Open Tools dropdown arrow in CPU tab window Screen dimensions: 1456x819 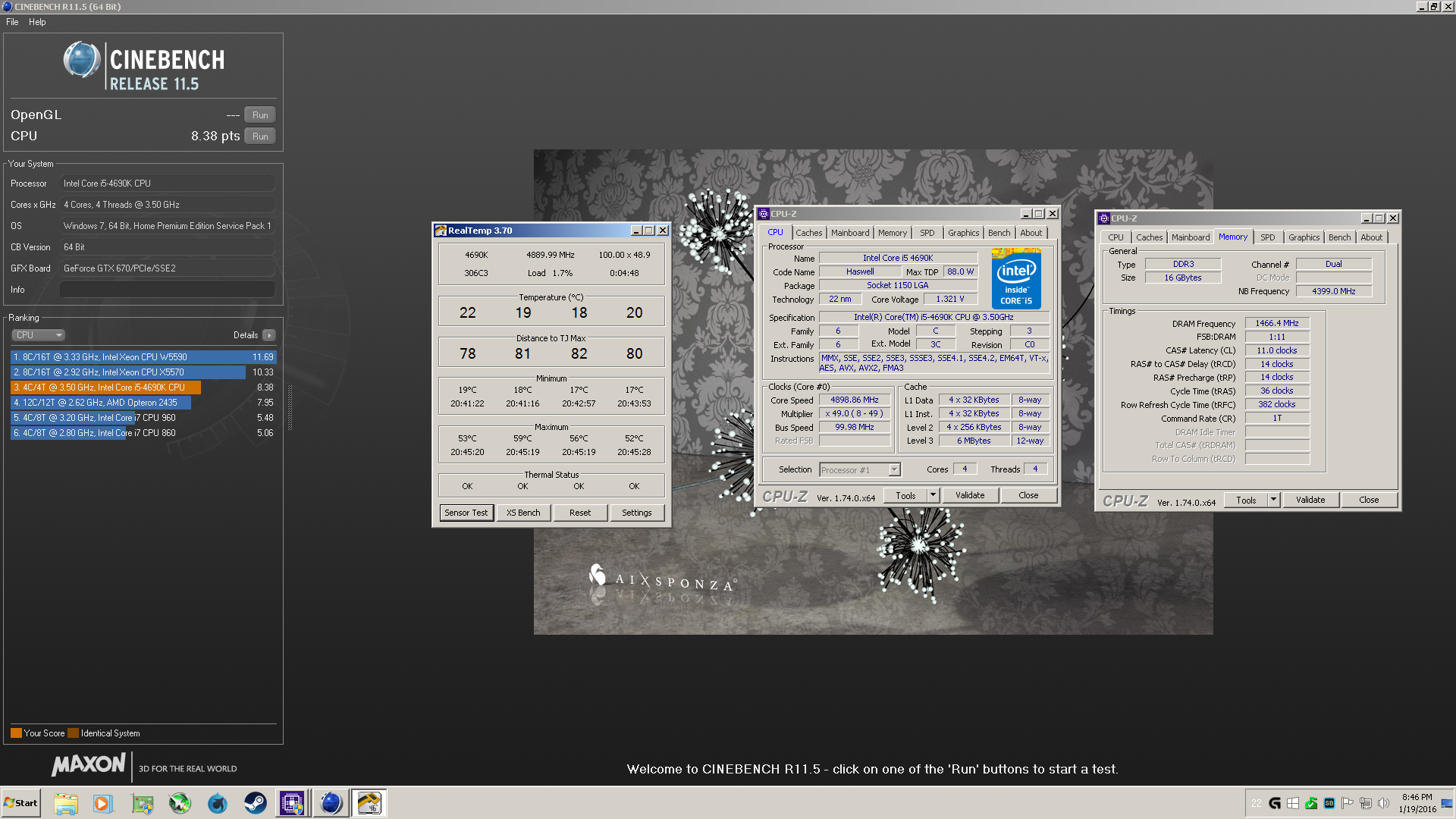point(933,495)
